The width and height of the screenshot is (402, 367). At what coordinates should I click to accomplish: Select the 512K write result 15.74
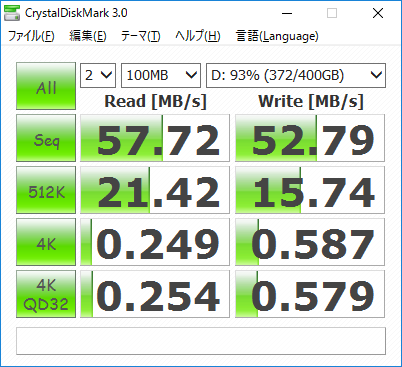[x=310, y=190]
